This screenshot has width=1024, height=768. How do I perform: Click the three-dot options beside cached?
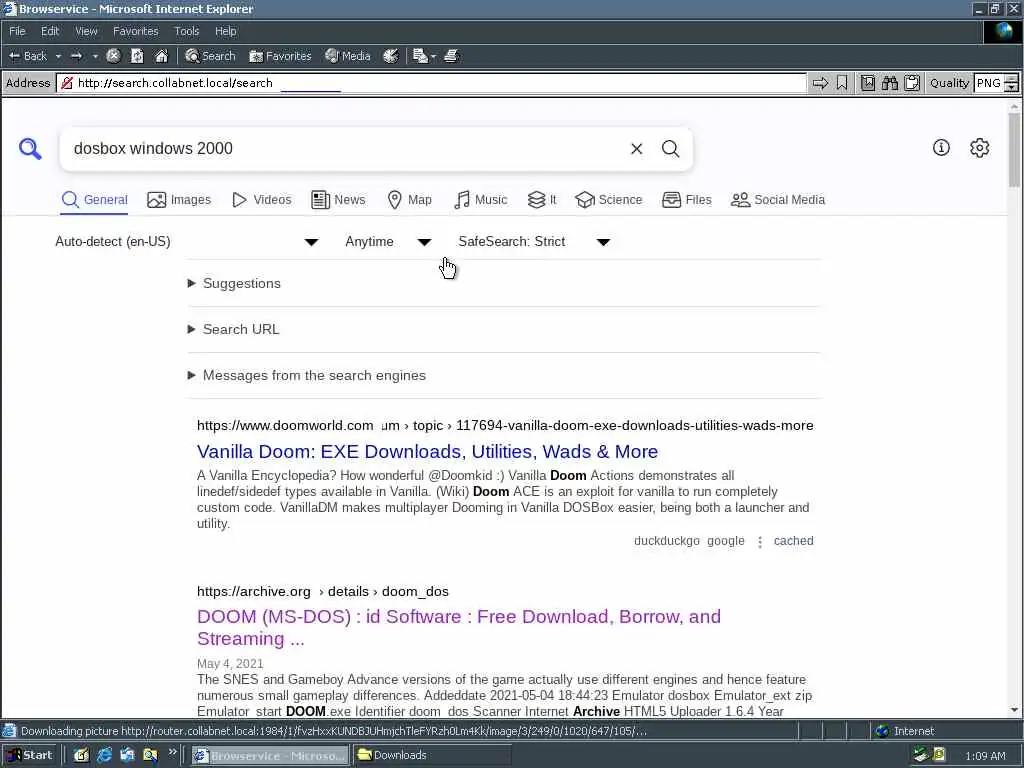pyautogui.click(x=760, y=542)
